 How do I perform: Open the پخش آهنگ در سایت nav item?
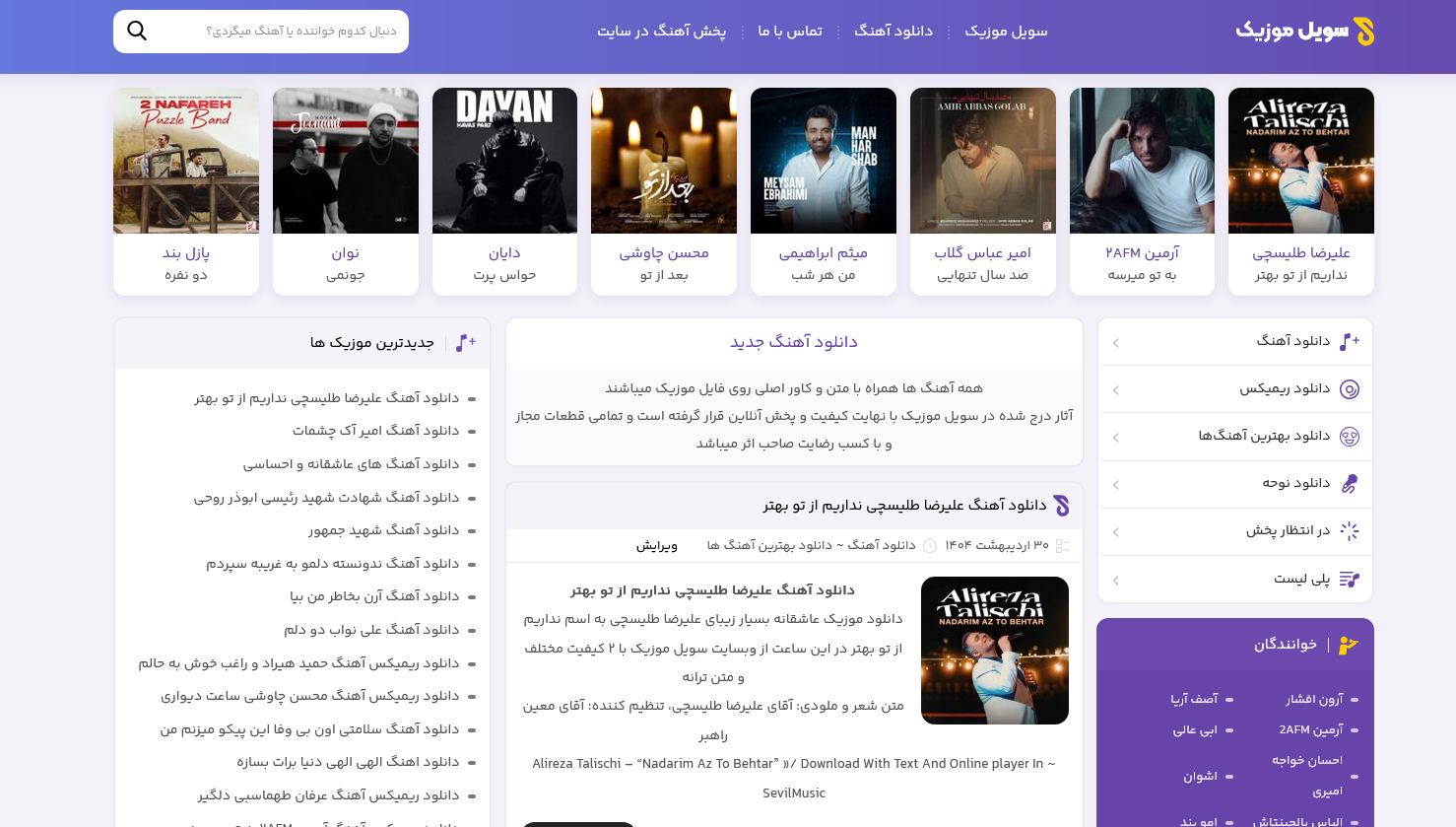click(x=661, y=32)
